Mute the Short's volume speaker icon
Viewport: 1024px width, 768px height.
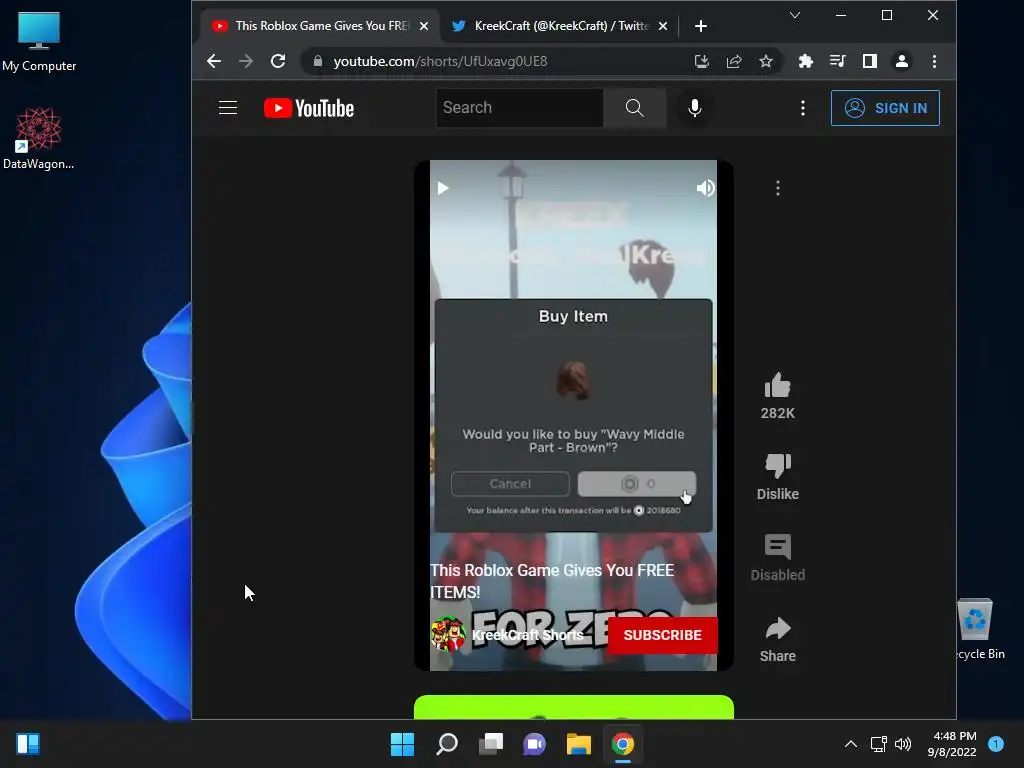point(705,188)
